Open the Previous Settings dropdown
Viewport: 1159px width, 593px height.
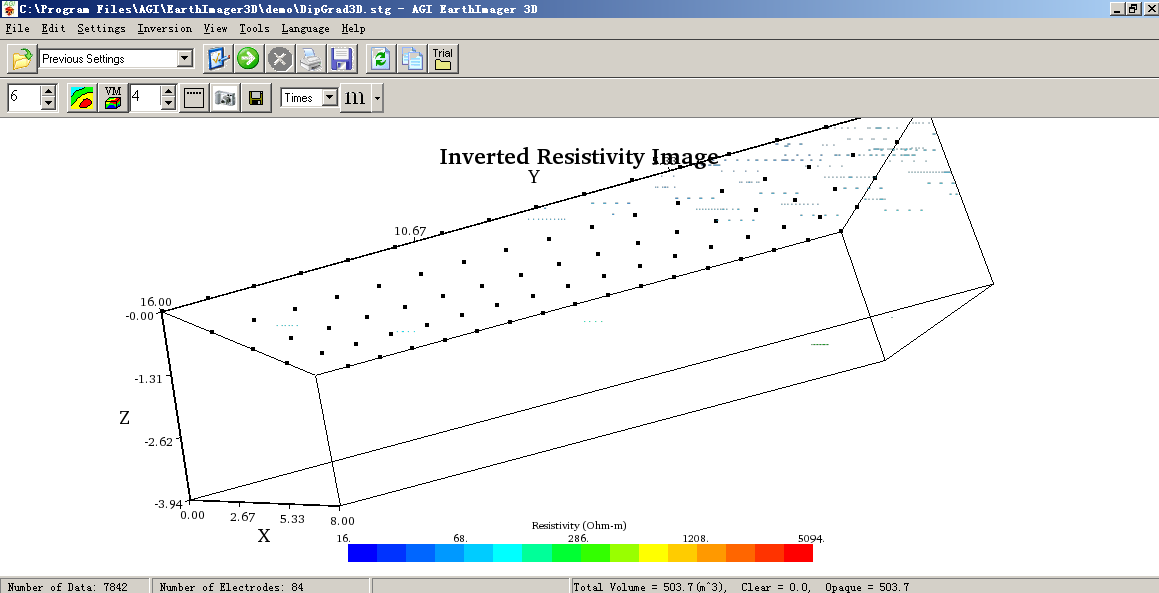[x=185, y=58]
